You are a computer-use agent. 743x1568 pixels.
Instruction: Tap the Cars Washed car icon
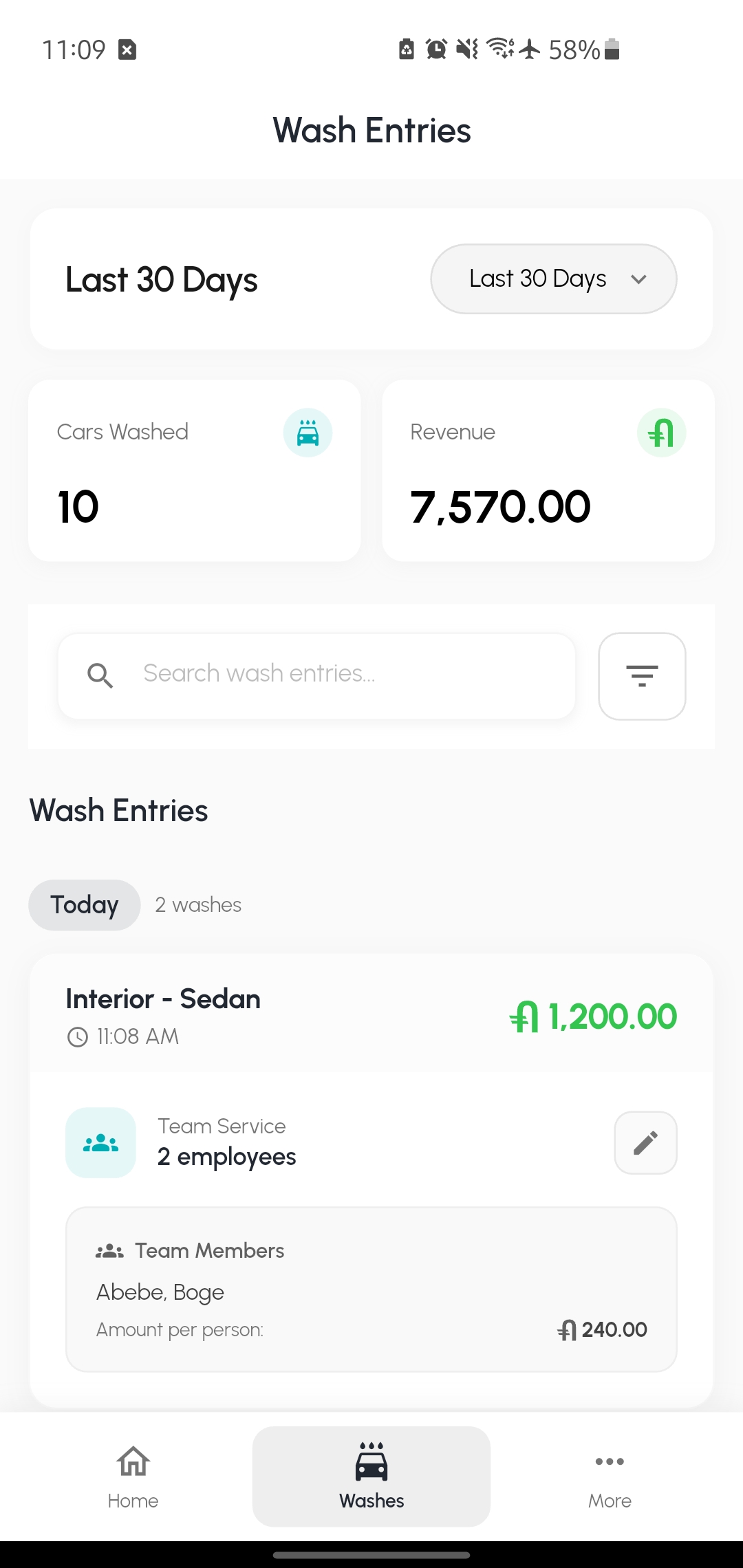click(x=308, y=433)
